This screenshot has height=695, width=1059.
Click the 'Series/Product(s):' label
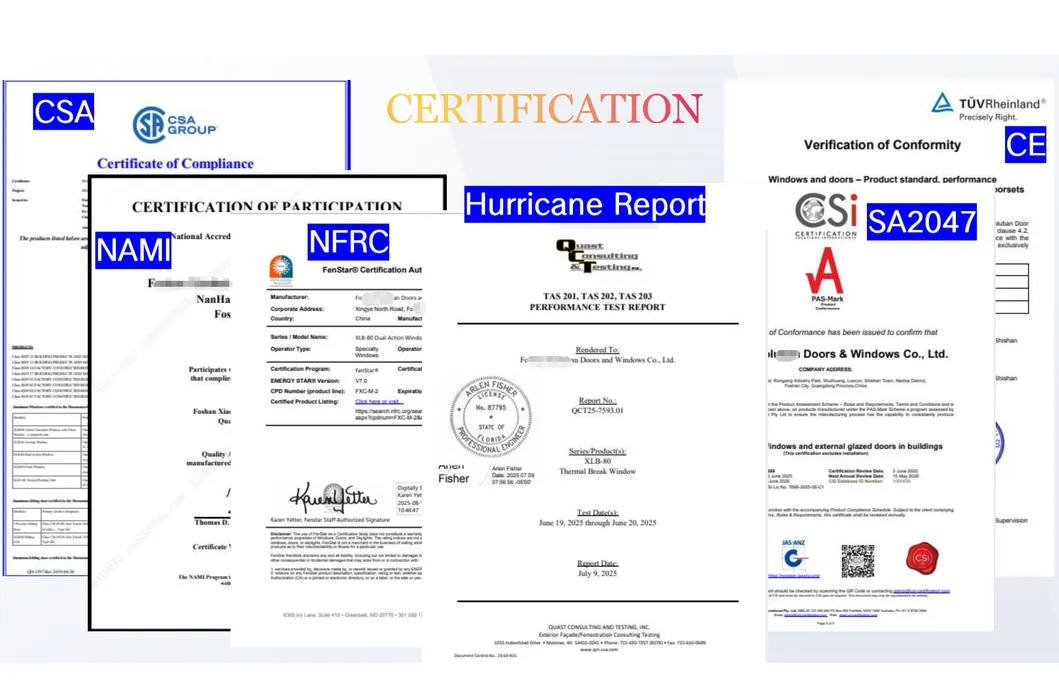pyautogui.click(x=598, y=451)
